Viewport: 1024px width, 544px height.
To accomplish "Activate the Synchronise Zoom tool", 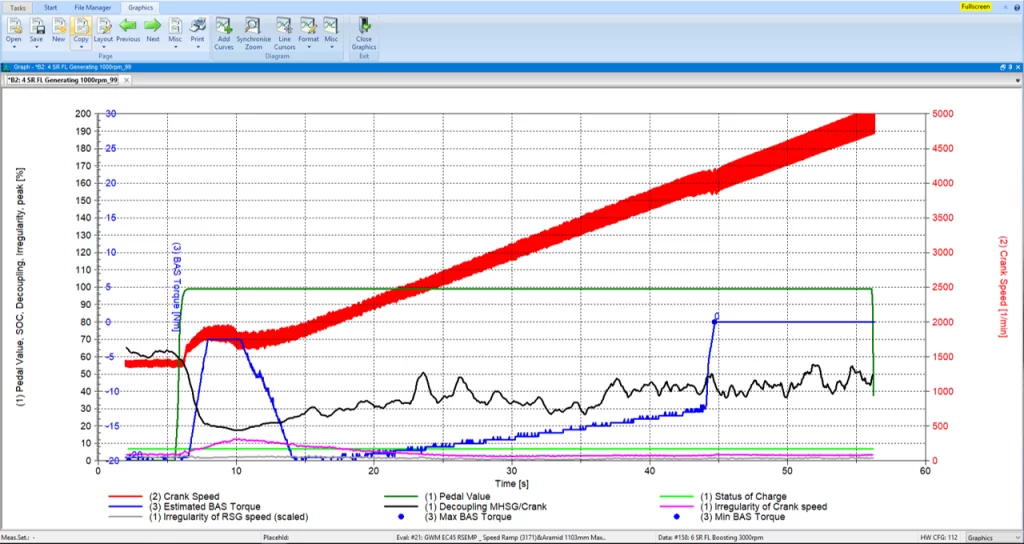I will [254, 26].
